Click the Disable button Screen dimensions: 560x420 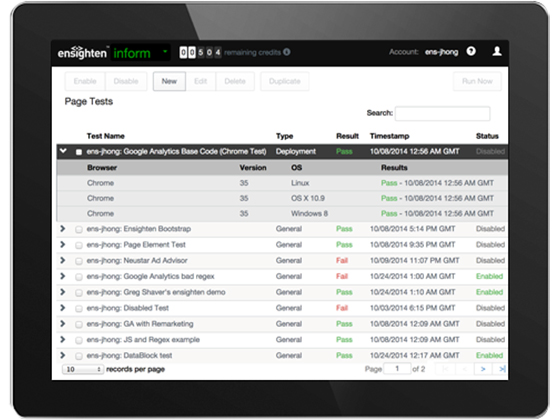pos(126,81)
